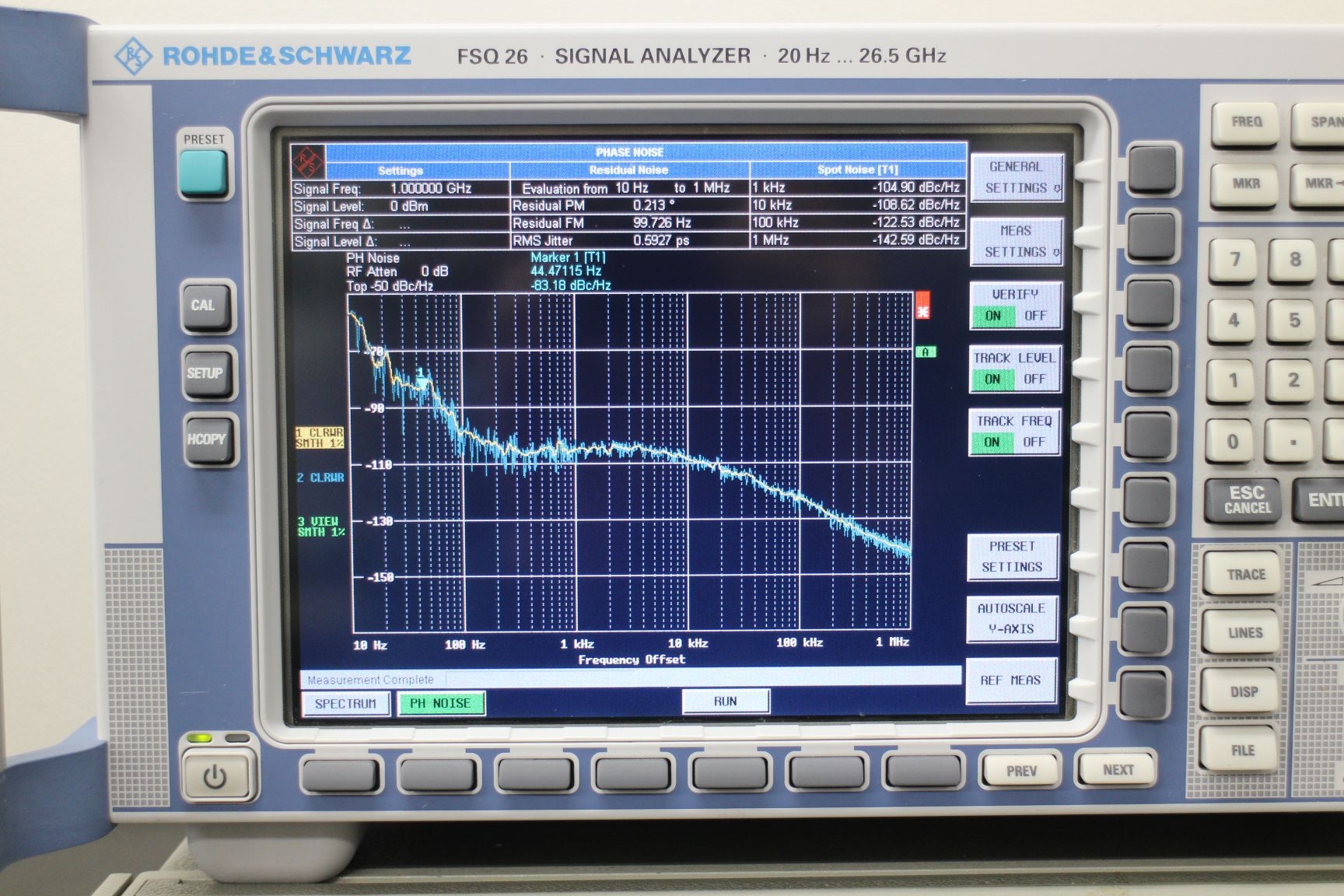Push hardware softkey beside GENERAL SETTINGS

pos(1152,169)
